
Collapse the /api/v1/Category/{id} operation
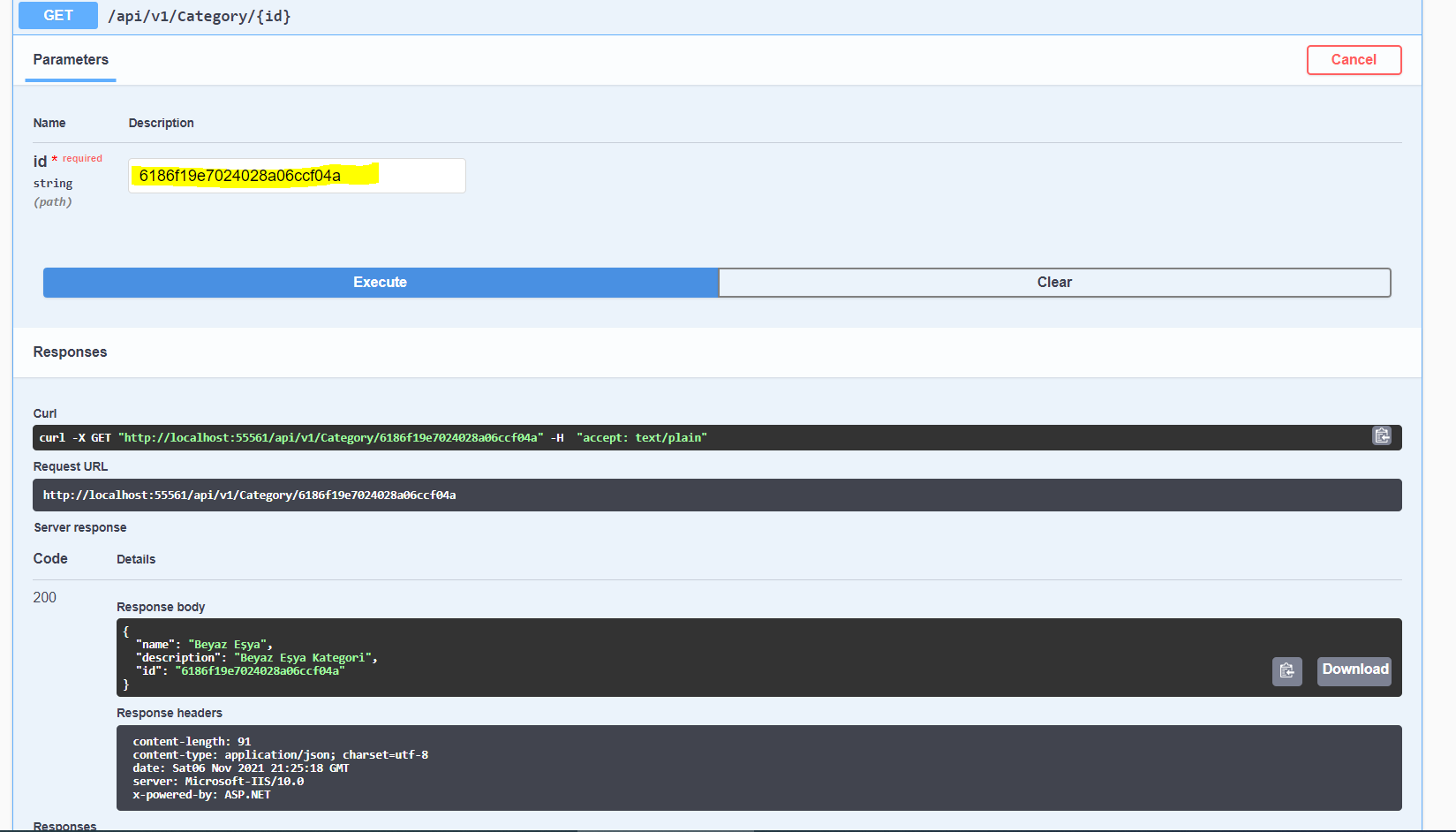point(199,15)
